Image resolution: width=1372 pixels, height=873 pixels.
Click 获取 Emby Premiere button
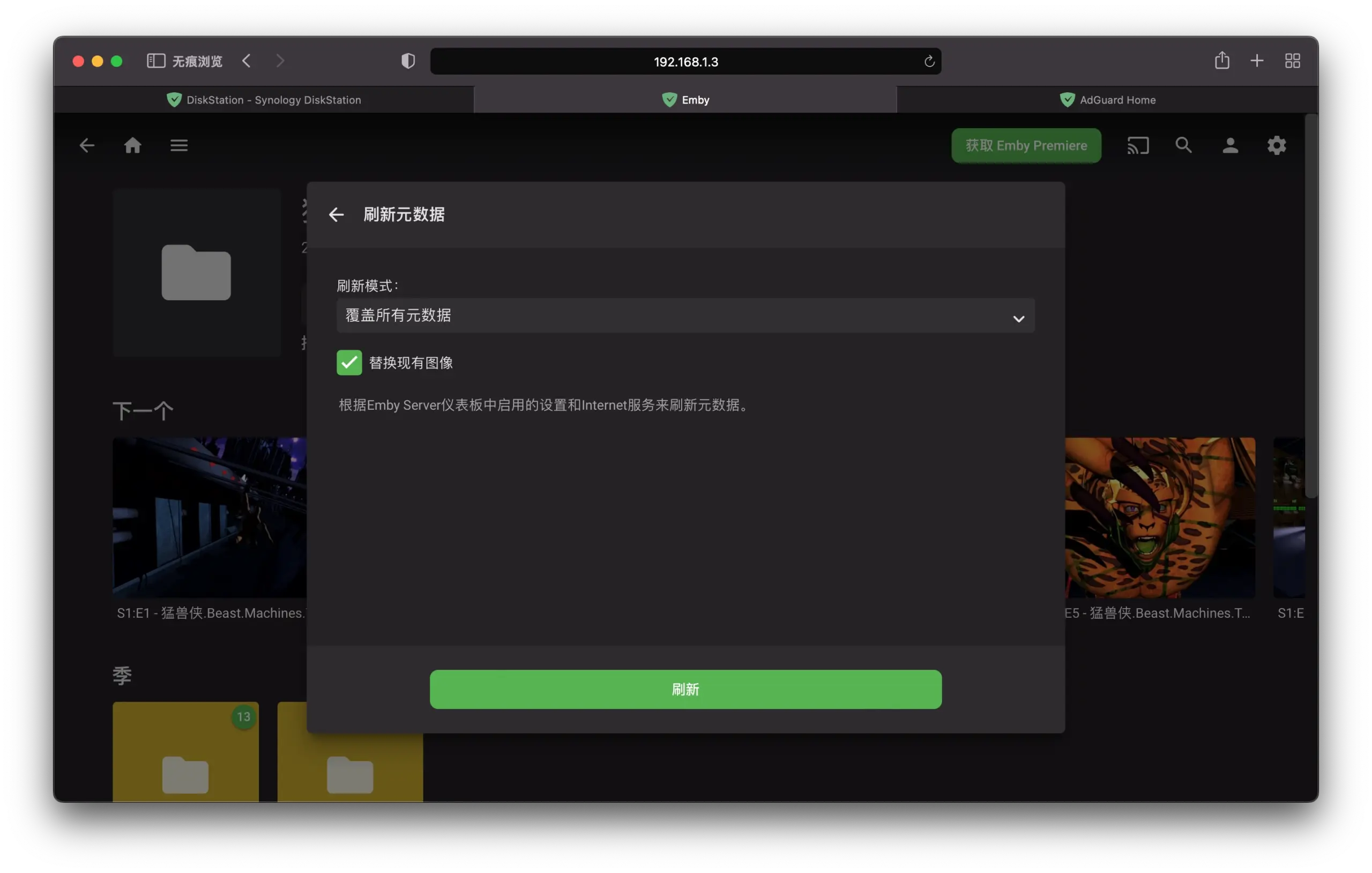click(x=1026, y=145)
